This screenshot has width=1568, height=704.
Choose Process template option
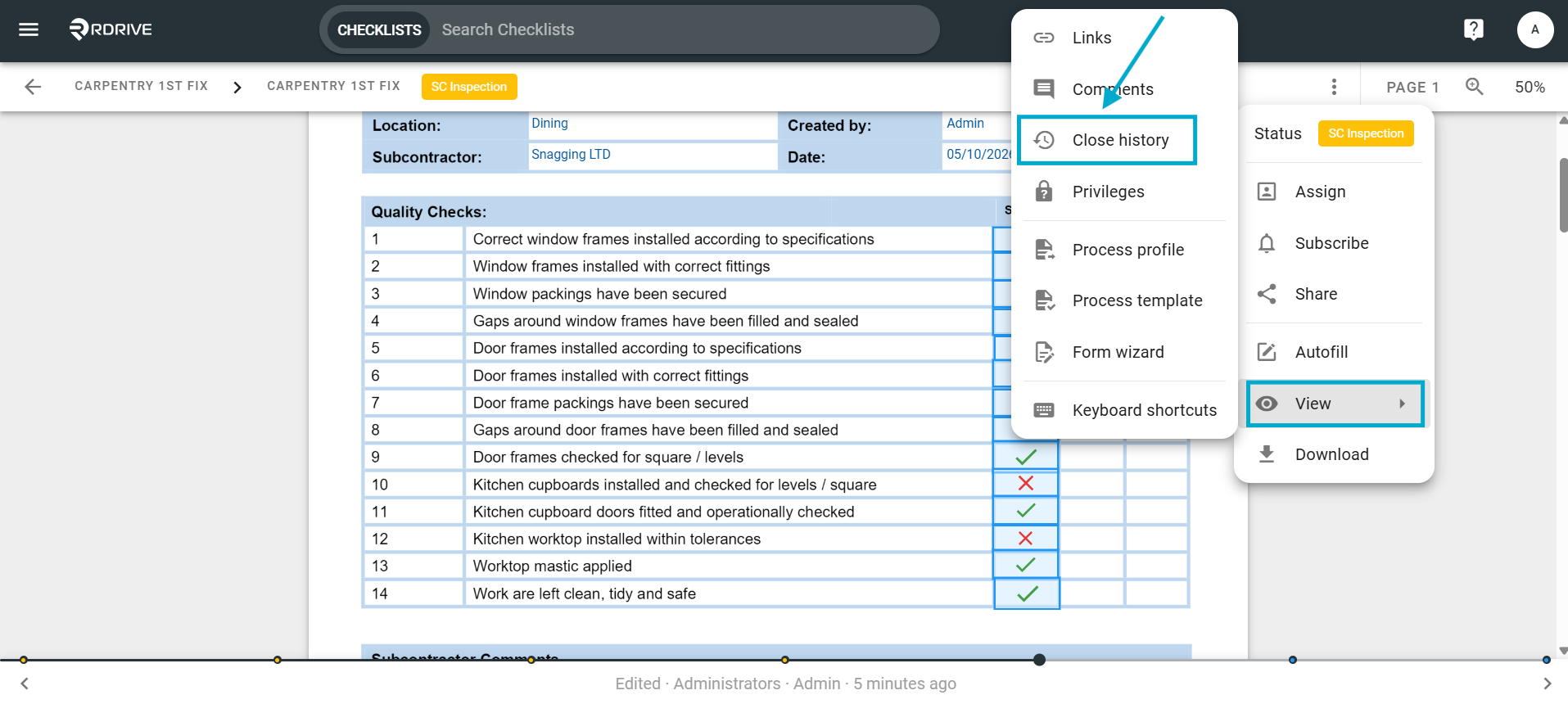click(x=1124, y=300)
